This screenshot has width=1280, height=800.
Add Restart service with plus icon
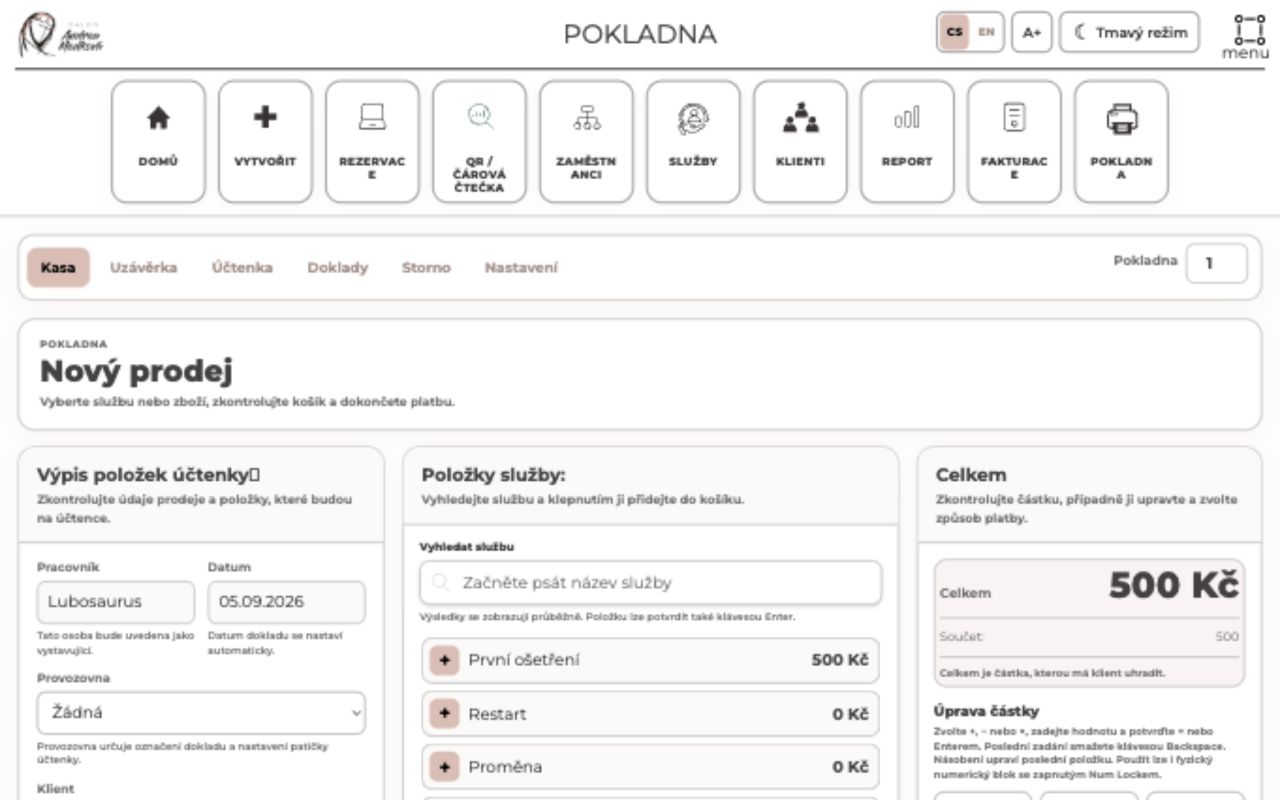click(x=444, y=714)
